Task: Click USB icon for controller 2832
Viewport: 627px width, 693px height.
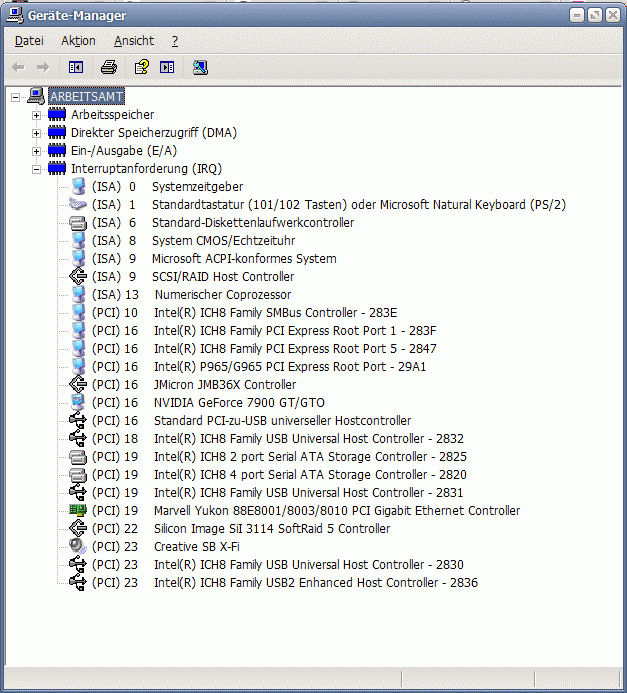Action: [x=78, y=438]
